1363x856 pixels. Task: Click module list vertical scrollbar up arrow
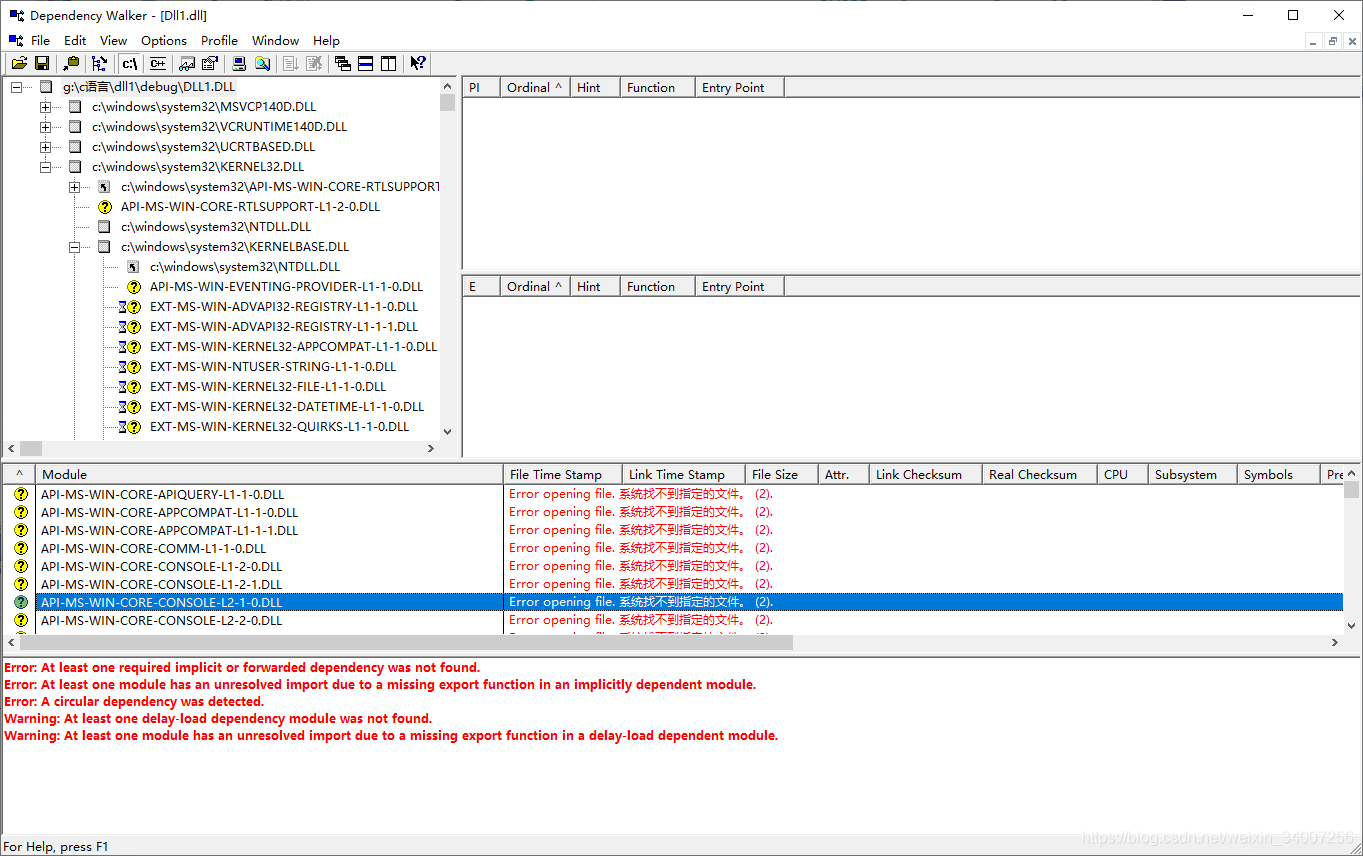pos(1352,474)
